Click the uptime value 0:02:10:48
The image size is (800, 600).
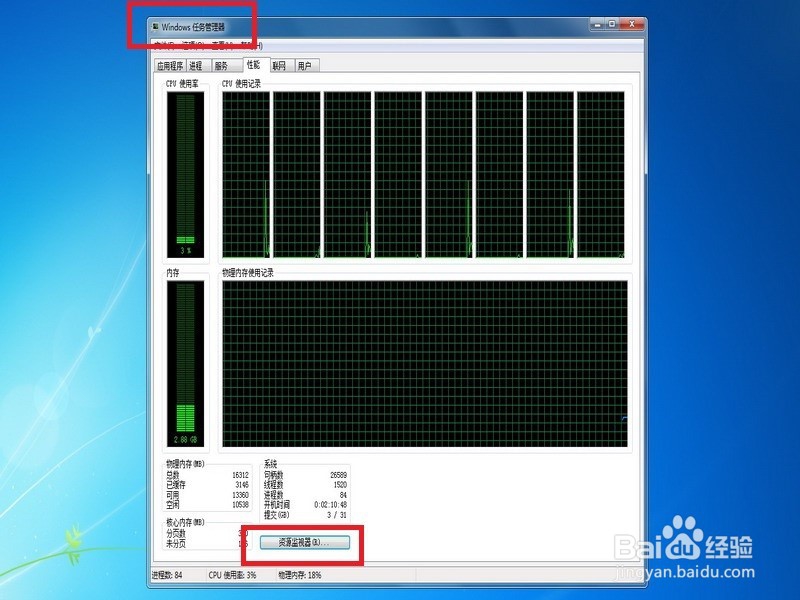[331, 505]
